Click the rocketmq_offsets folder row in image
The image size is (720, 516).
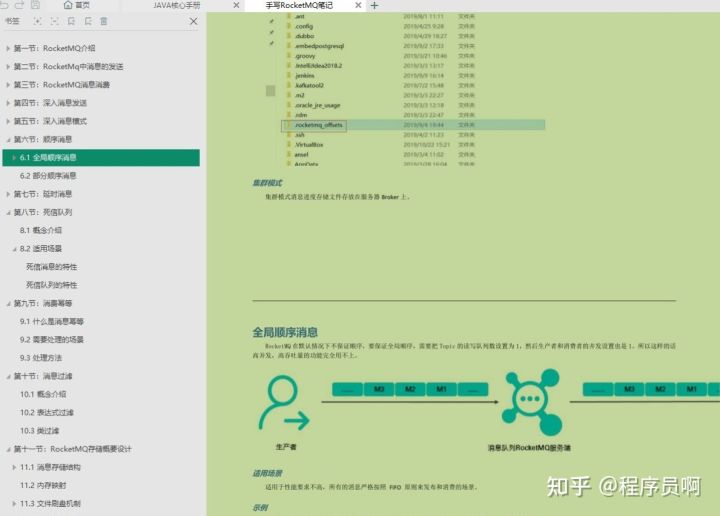413,125
